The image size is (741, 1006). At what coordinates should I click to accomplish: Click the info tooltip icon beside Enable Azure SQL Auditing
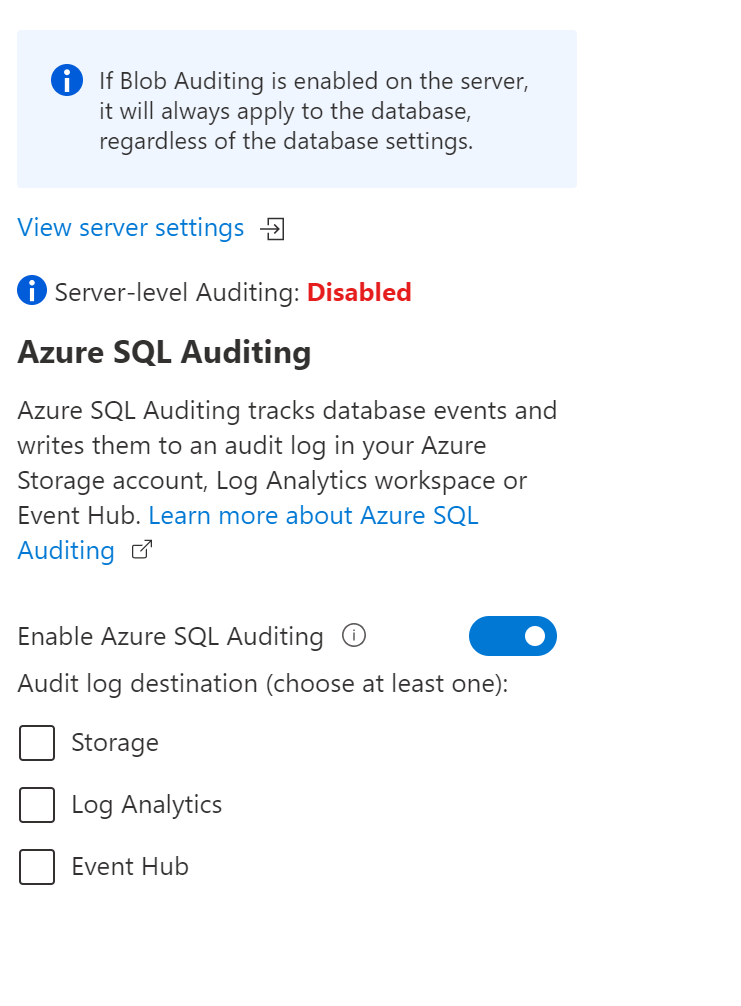(354, 636)
